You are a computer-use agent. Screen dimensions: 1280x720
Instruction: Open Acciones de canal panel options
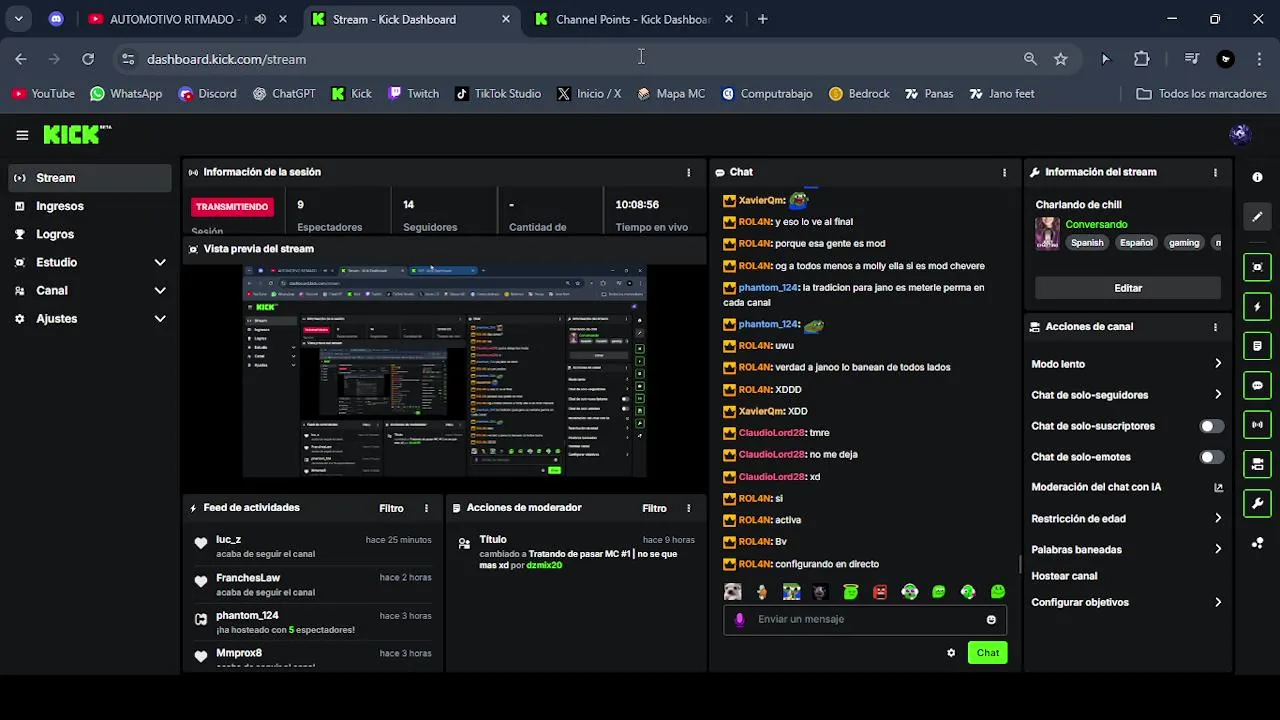(1215, 327)
